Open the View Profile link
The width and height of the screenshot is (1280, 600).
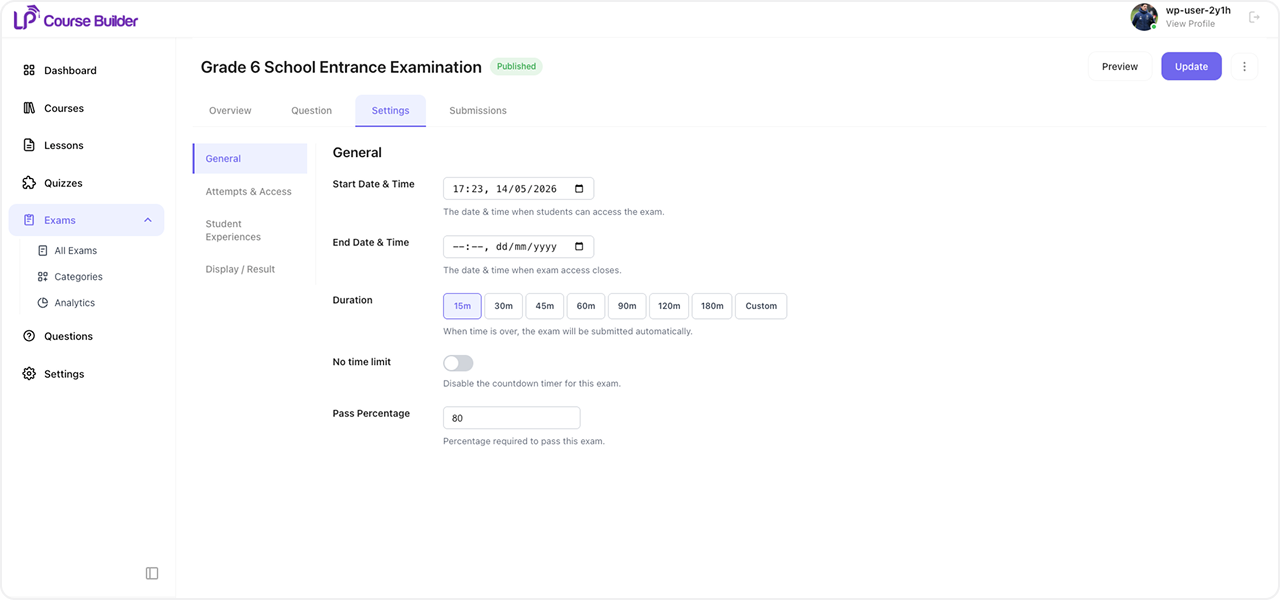(1190, 24)
